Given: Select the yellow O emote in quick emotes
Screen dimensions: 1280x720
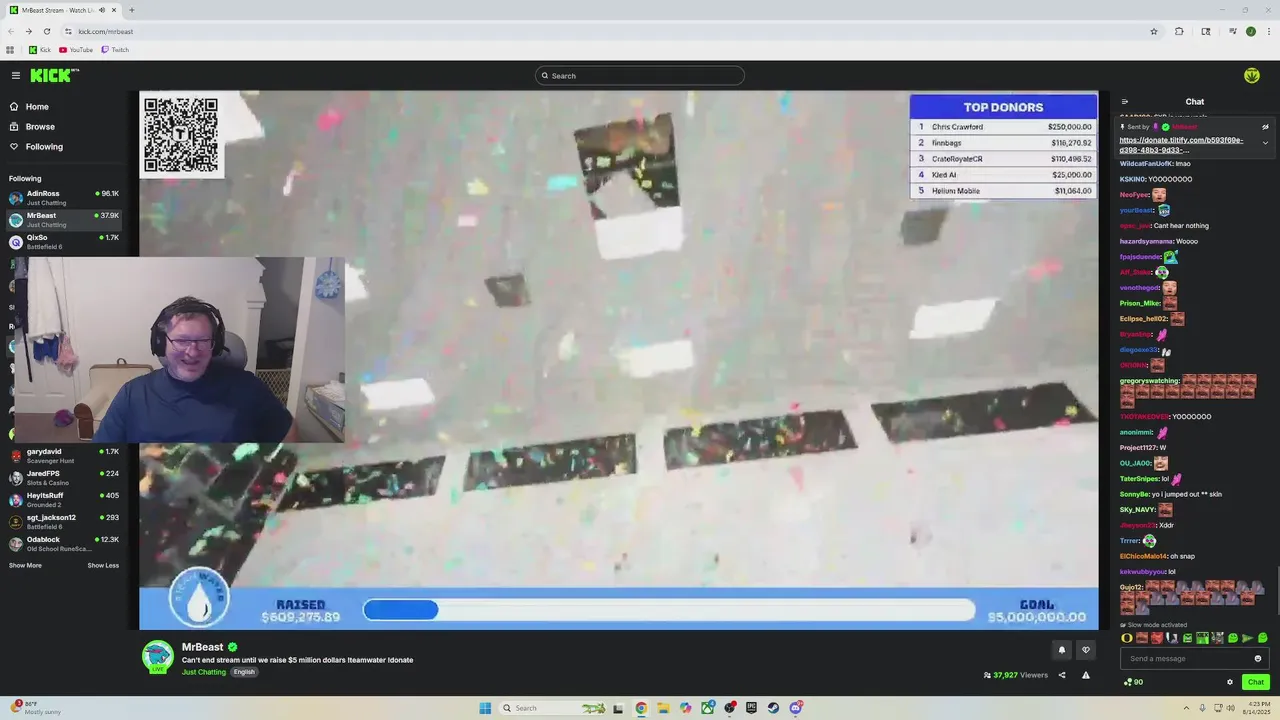Looking at the screenshot, I should [1127, 638].
